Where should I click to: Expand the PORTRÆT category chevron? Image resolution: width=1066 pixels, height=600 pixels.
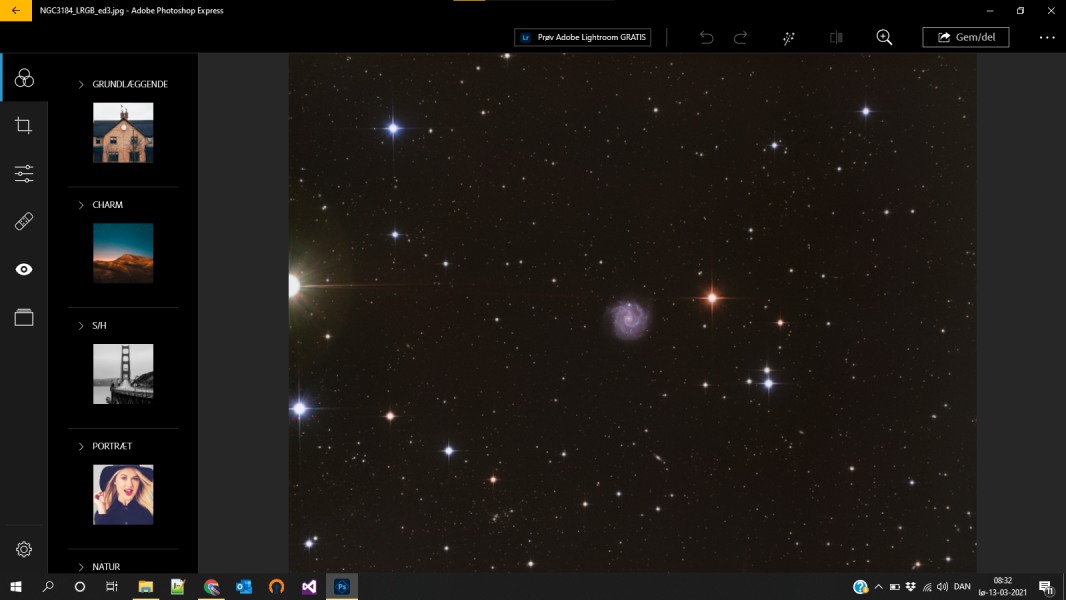click(81, 446)
